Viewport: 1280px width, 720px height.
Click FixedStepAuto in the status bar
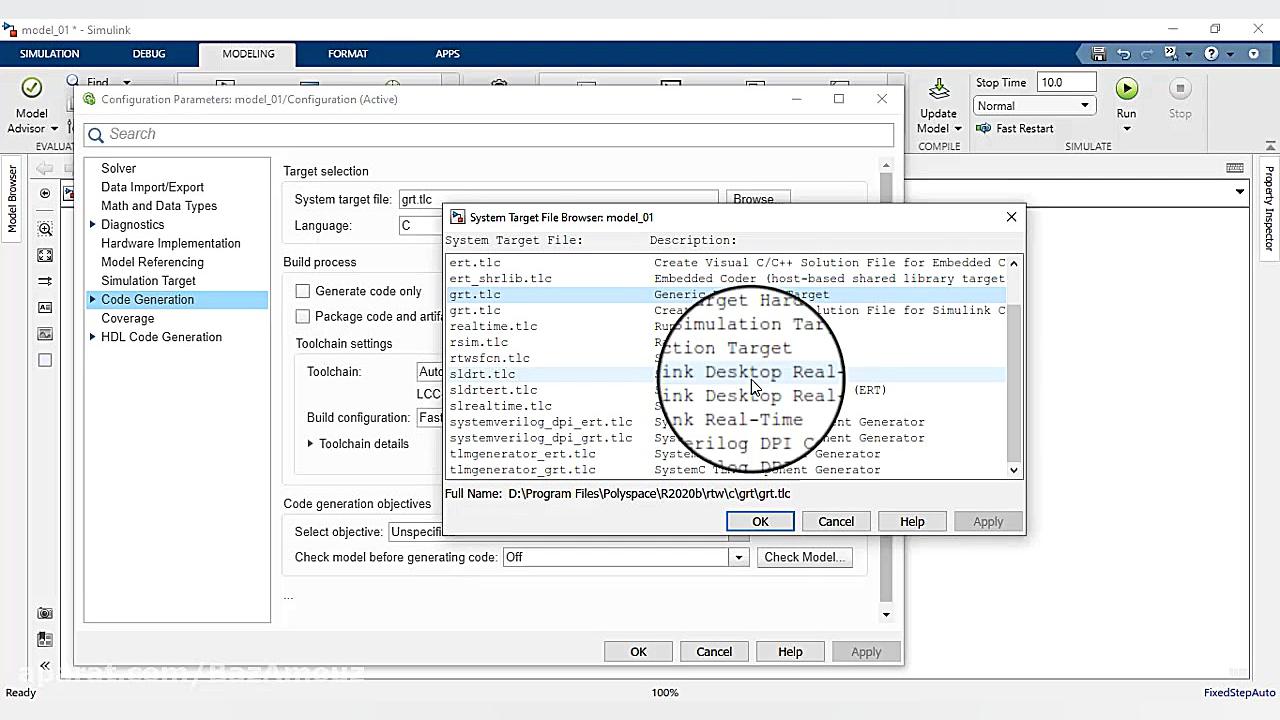click(1240, 693)
